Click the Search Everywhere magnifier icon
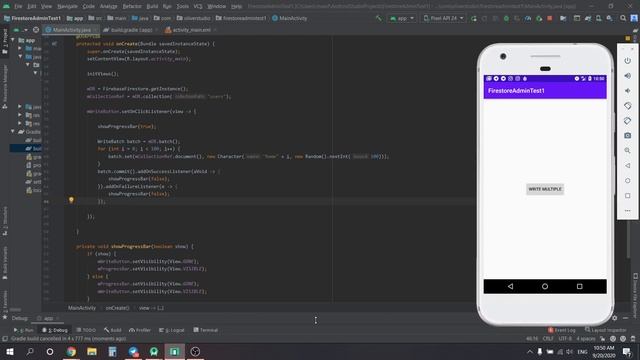Screen dimensions: 640x360 (x=623, y=18)
